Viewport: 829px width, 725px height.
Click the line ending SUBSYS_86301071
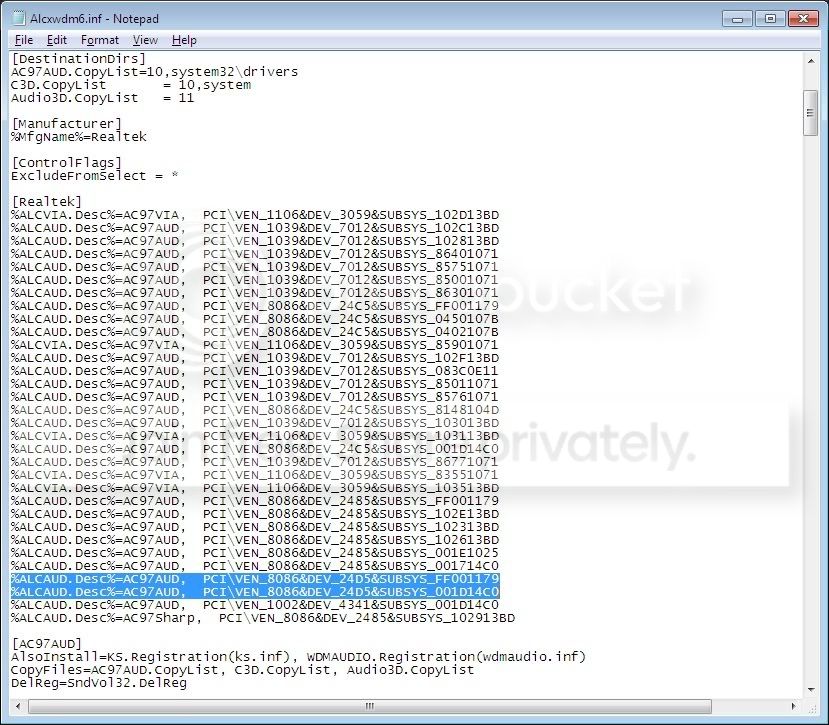tap(255, 293)
